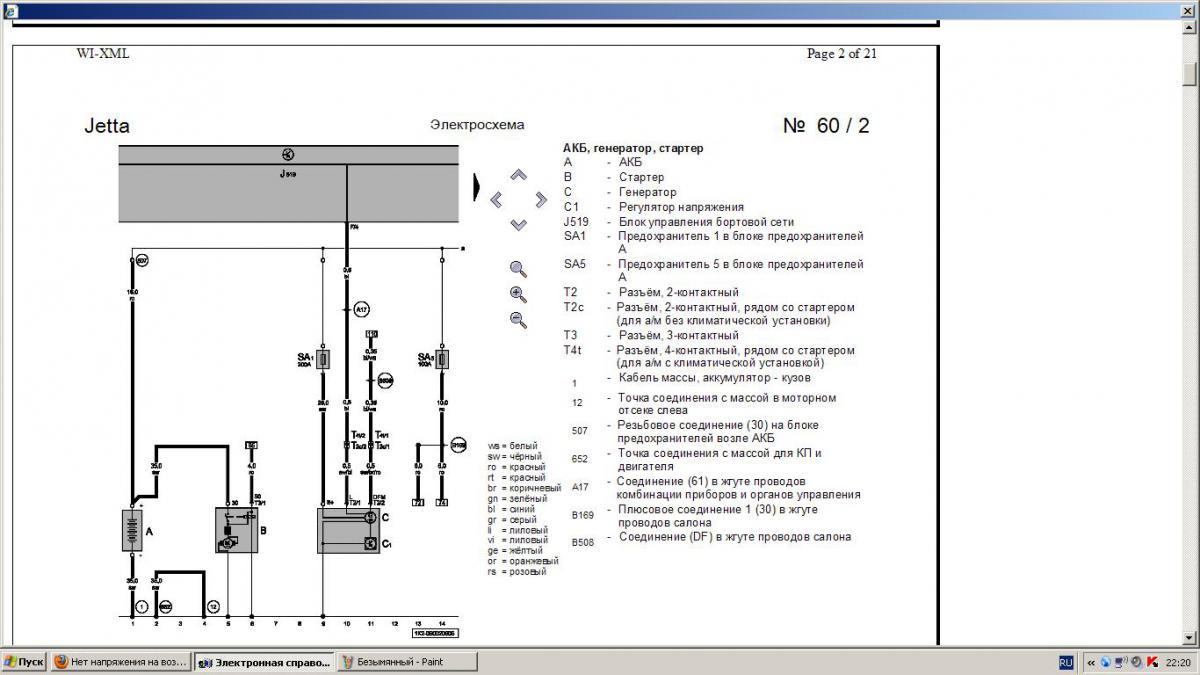Click color code 'sw = чёрный'

517,457
